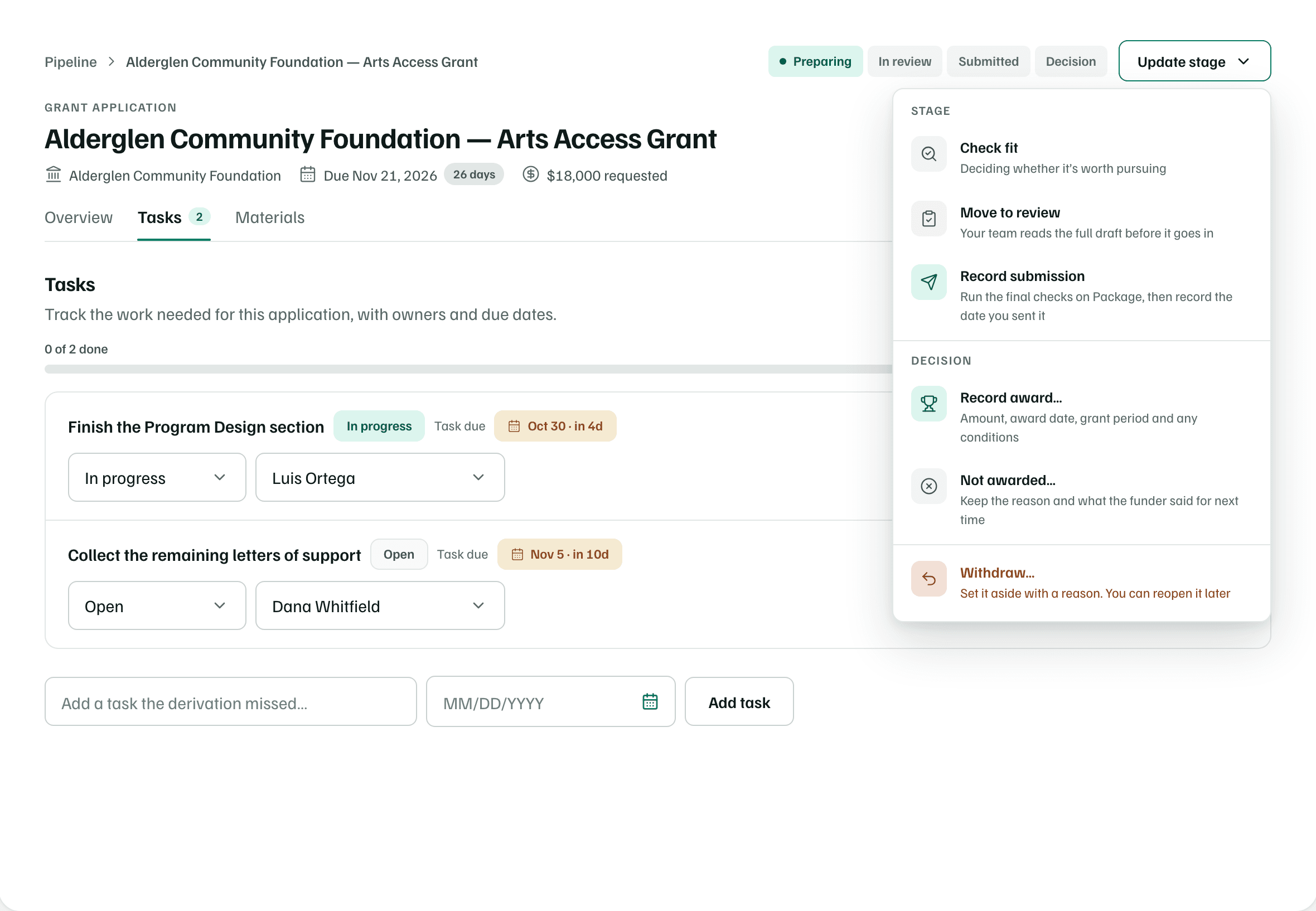This screenshot has height=911, width=1316.
Task: Click the Add task button
Action: pyautogui.click(x=739, y=701)
